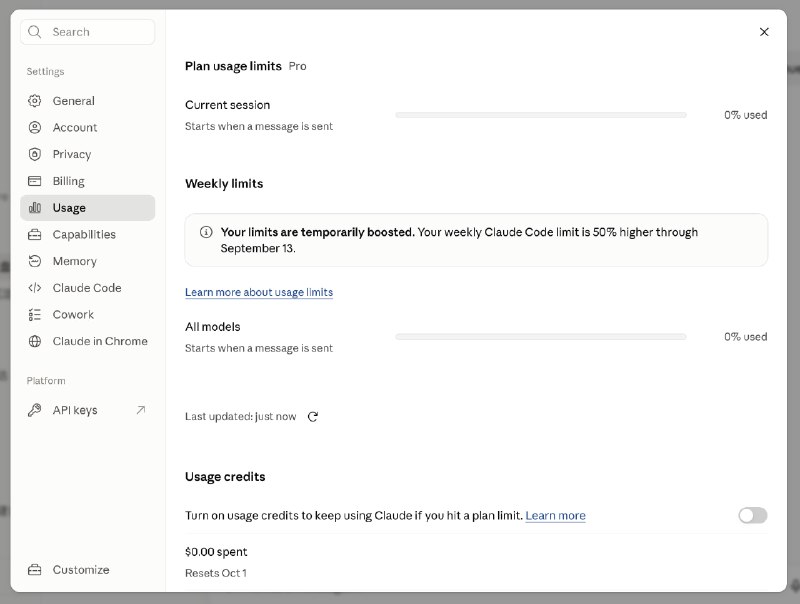Open Capabilities settings

[x=88, y=234]
